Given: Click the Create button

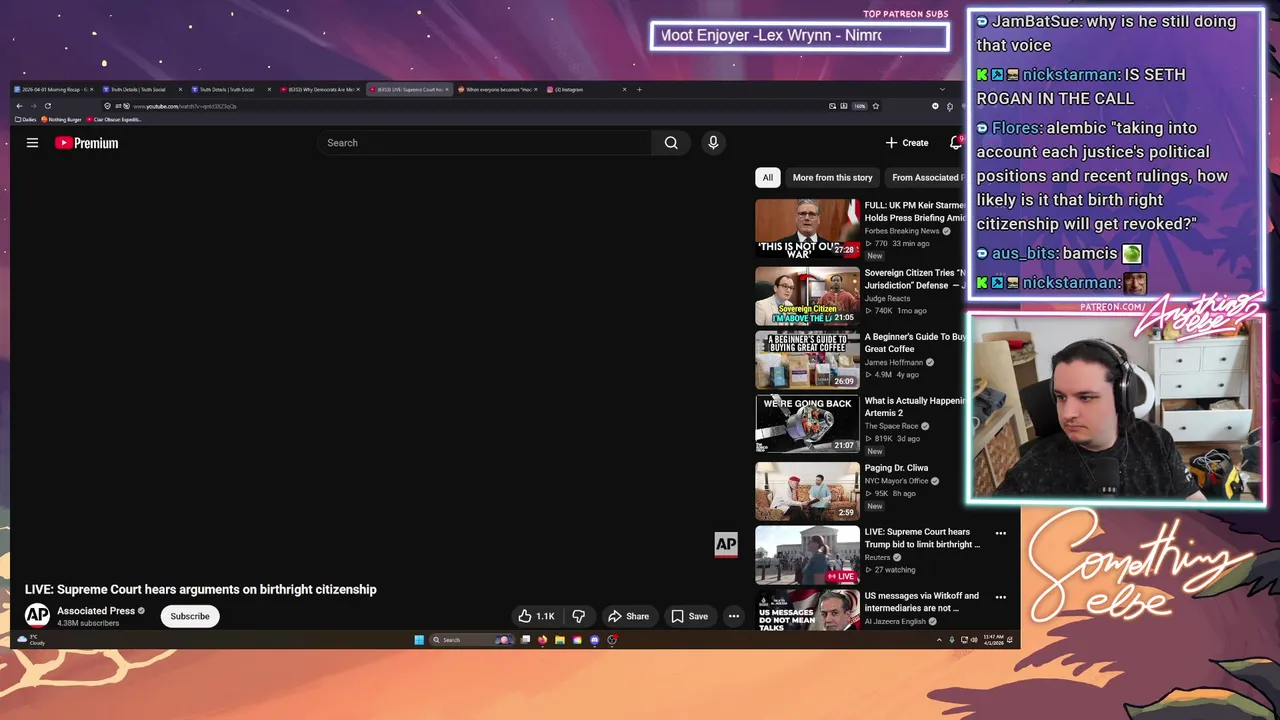Looking at the screenshot, I should [907, 143].
